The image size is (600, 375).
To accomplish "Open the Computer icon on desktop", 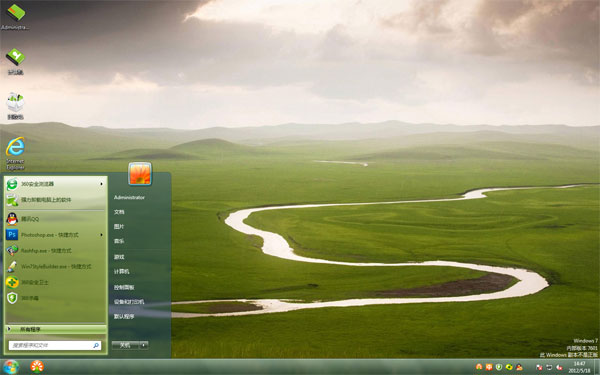I will pos(15,61).
